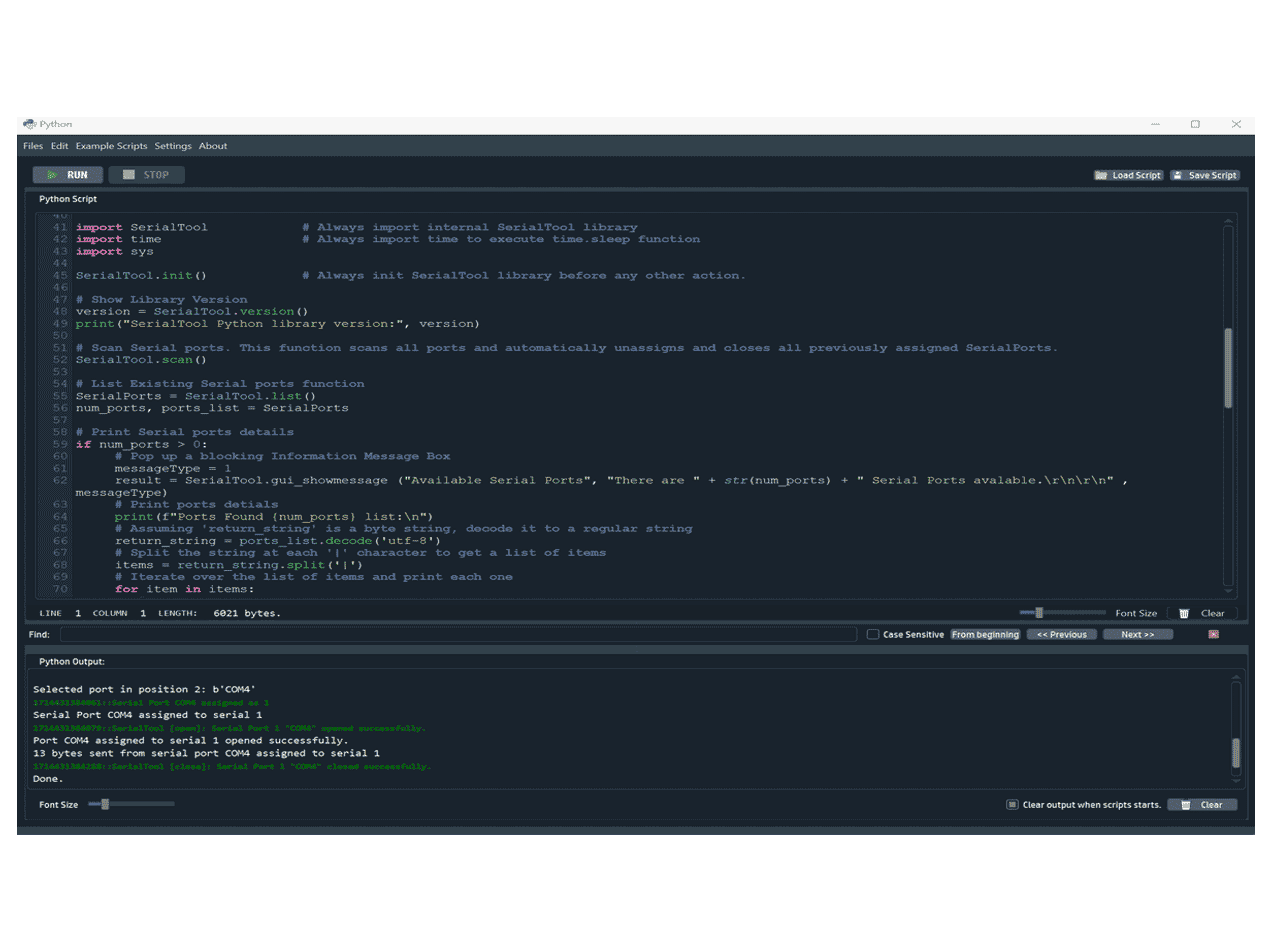This screenshot has width=1270, height=950.
Task: Clear the Python output panel
Action: point(1202,805)
